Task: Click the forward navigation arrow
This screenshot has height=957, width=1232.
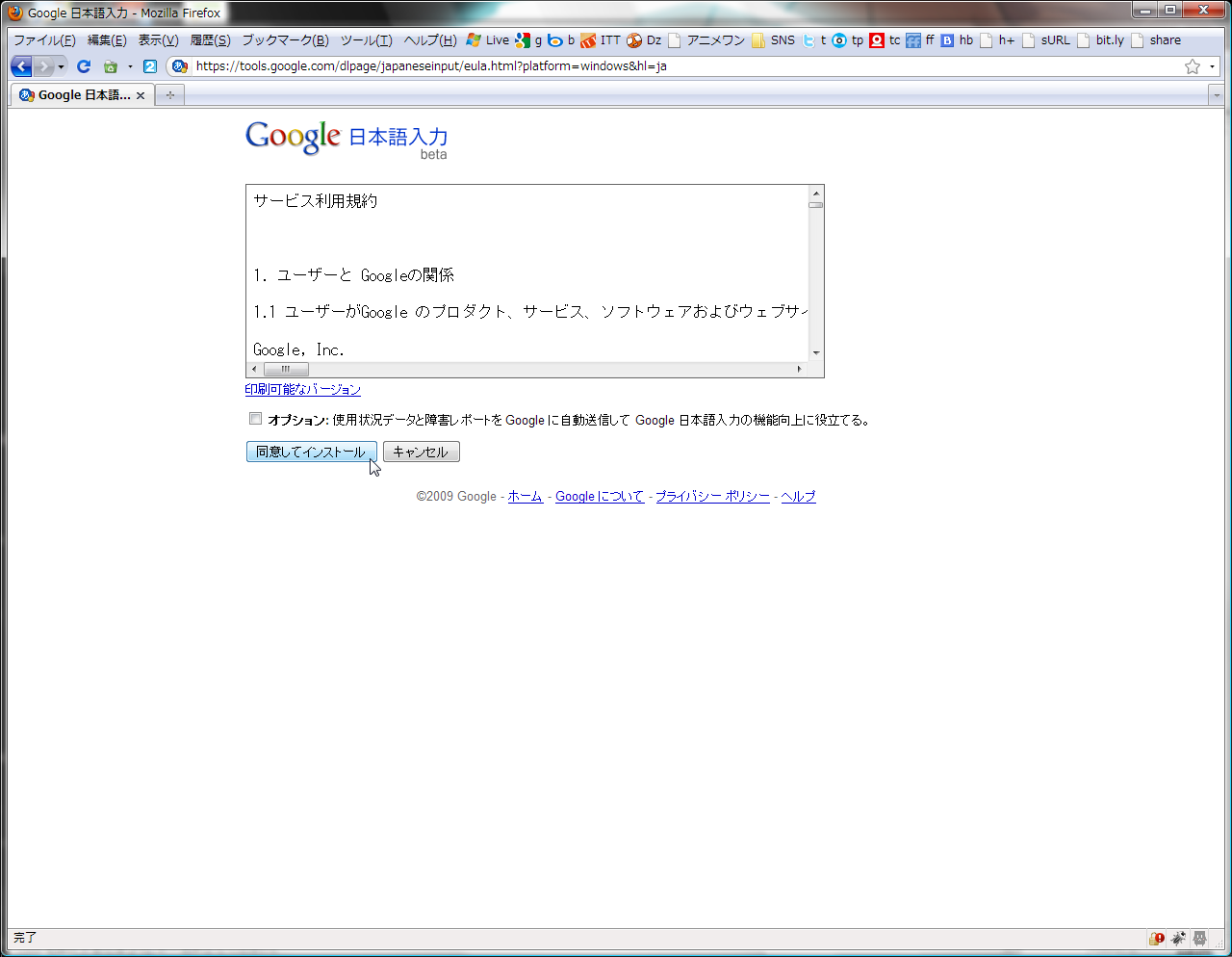Action: [x=43, y=66]
